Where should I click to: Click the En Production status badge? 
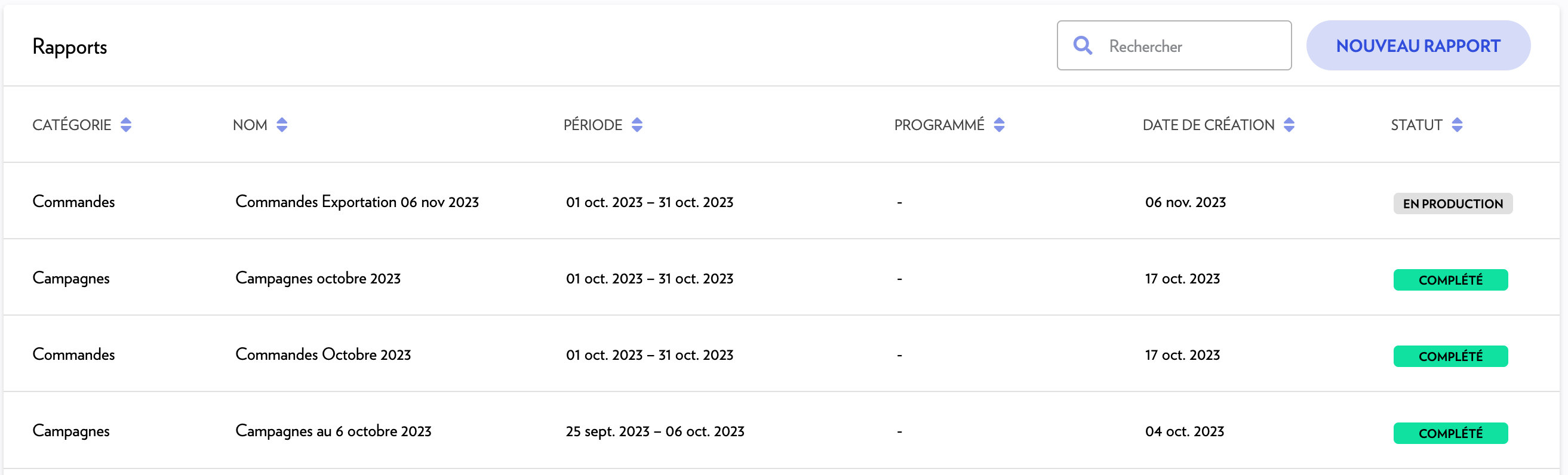[x=1452, y=203]
